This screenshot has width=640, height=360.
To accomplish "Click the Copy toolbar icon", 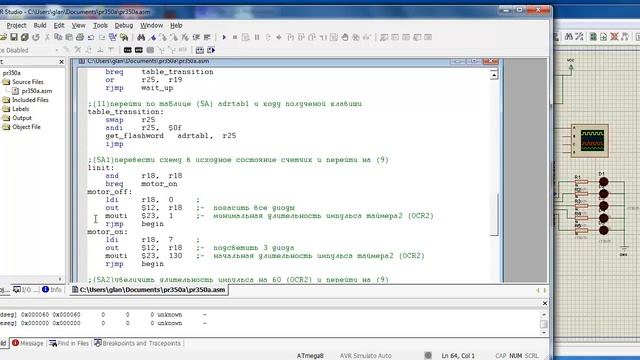I will pos(58,37).
